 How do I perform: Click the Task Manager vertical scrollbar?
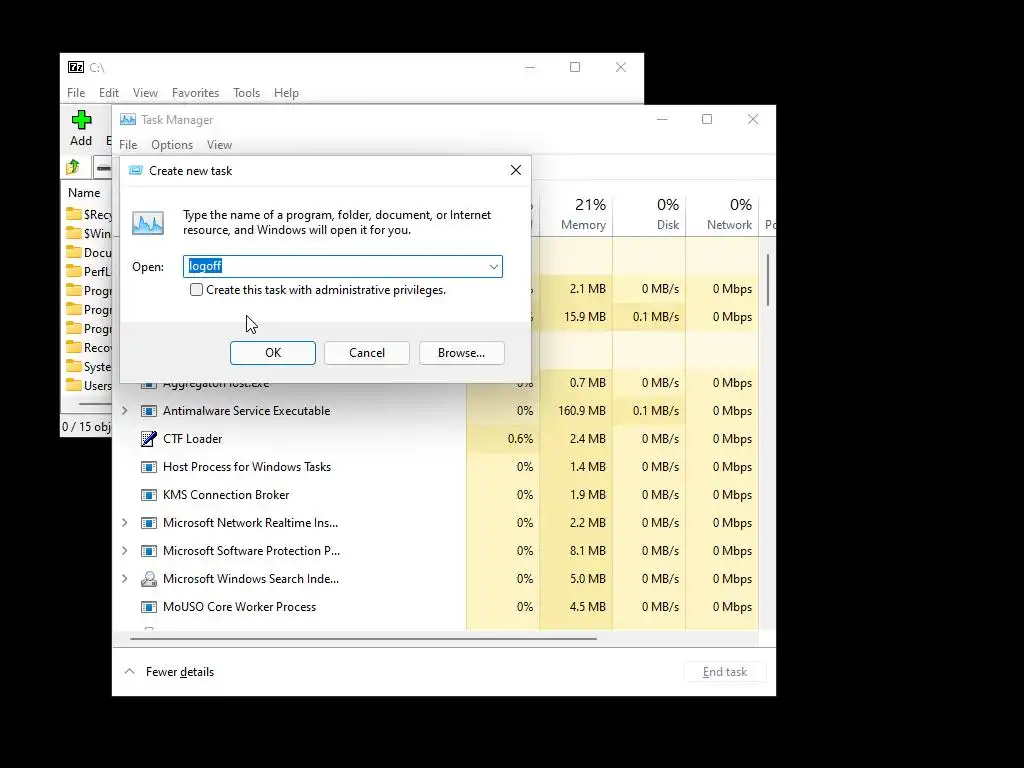tap(768, 280)
